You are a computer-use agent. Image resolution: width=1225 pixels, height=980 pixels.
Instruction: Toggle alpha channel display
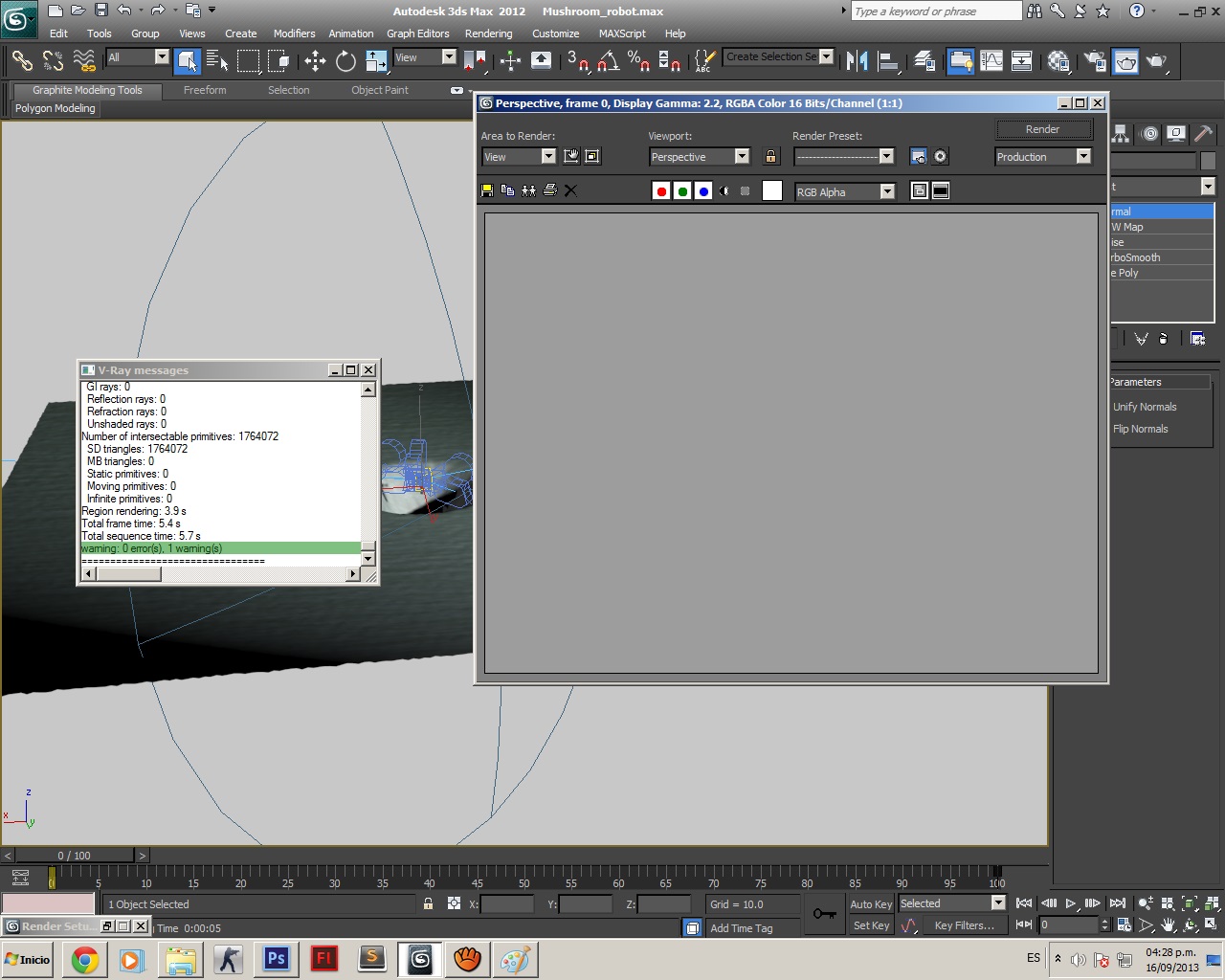(724, 191)
